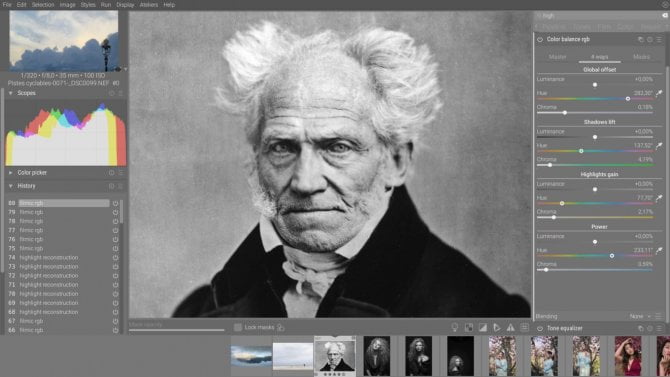Reset the History panel icon

(x=112, y=186)
